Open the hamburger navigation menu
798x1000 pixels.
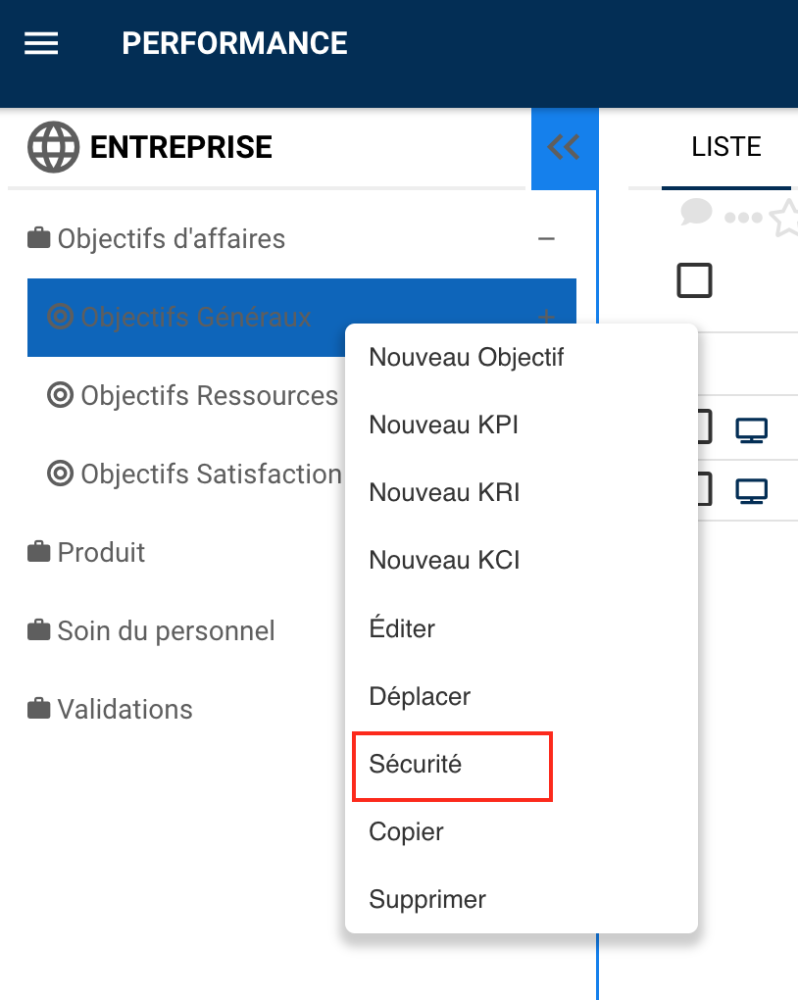pyautogui.click(x=41, y=44)
